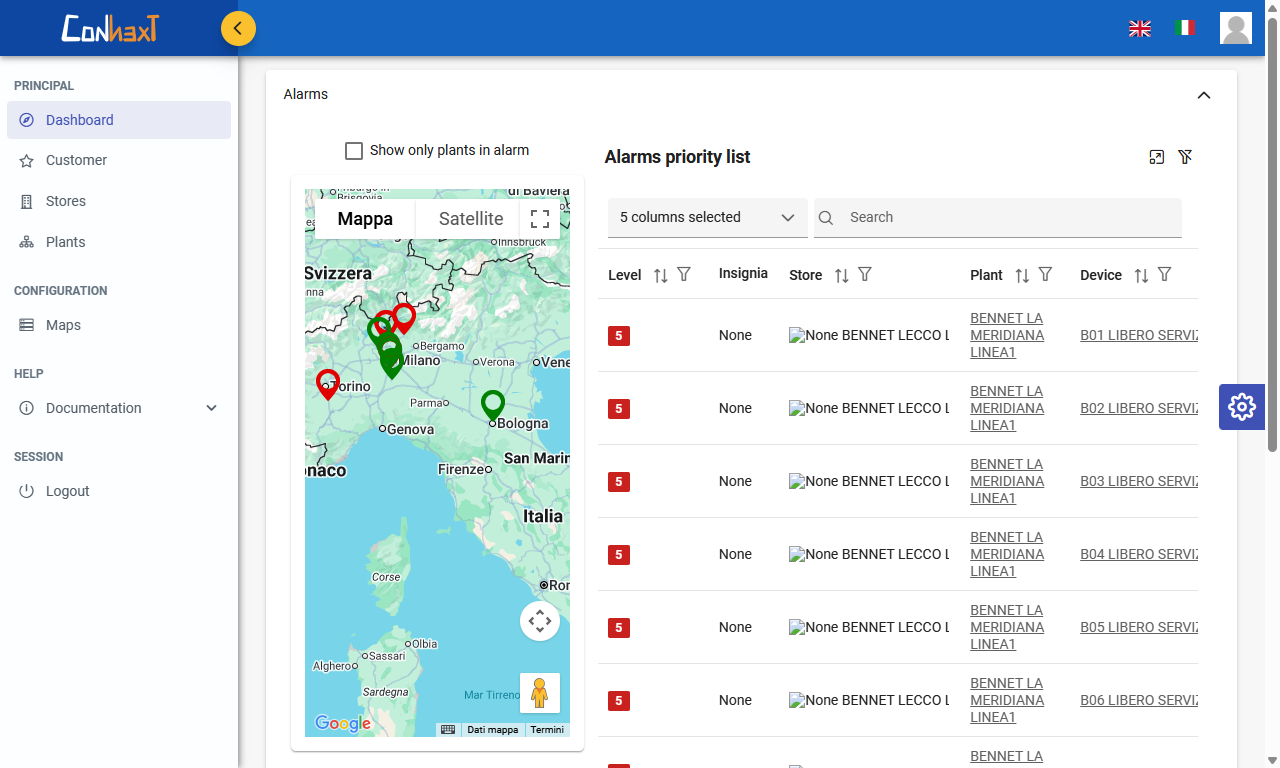Open the settings gear panel
The width and height of the screenshot is (1280, 768).
(x=1241, y=407)
